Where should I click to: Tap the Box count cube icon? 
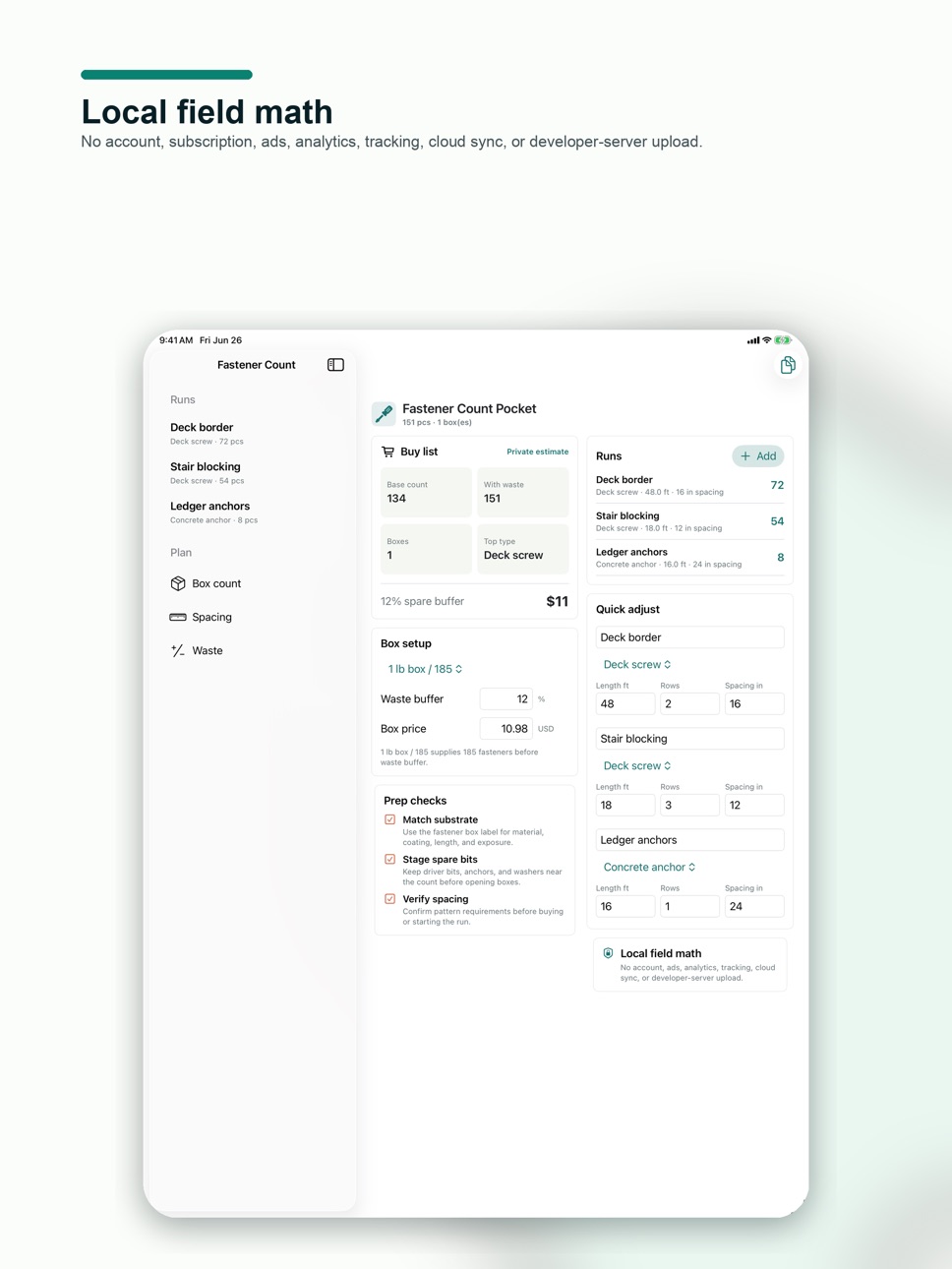(x=178, y=583)
